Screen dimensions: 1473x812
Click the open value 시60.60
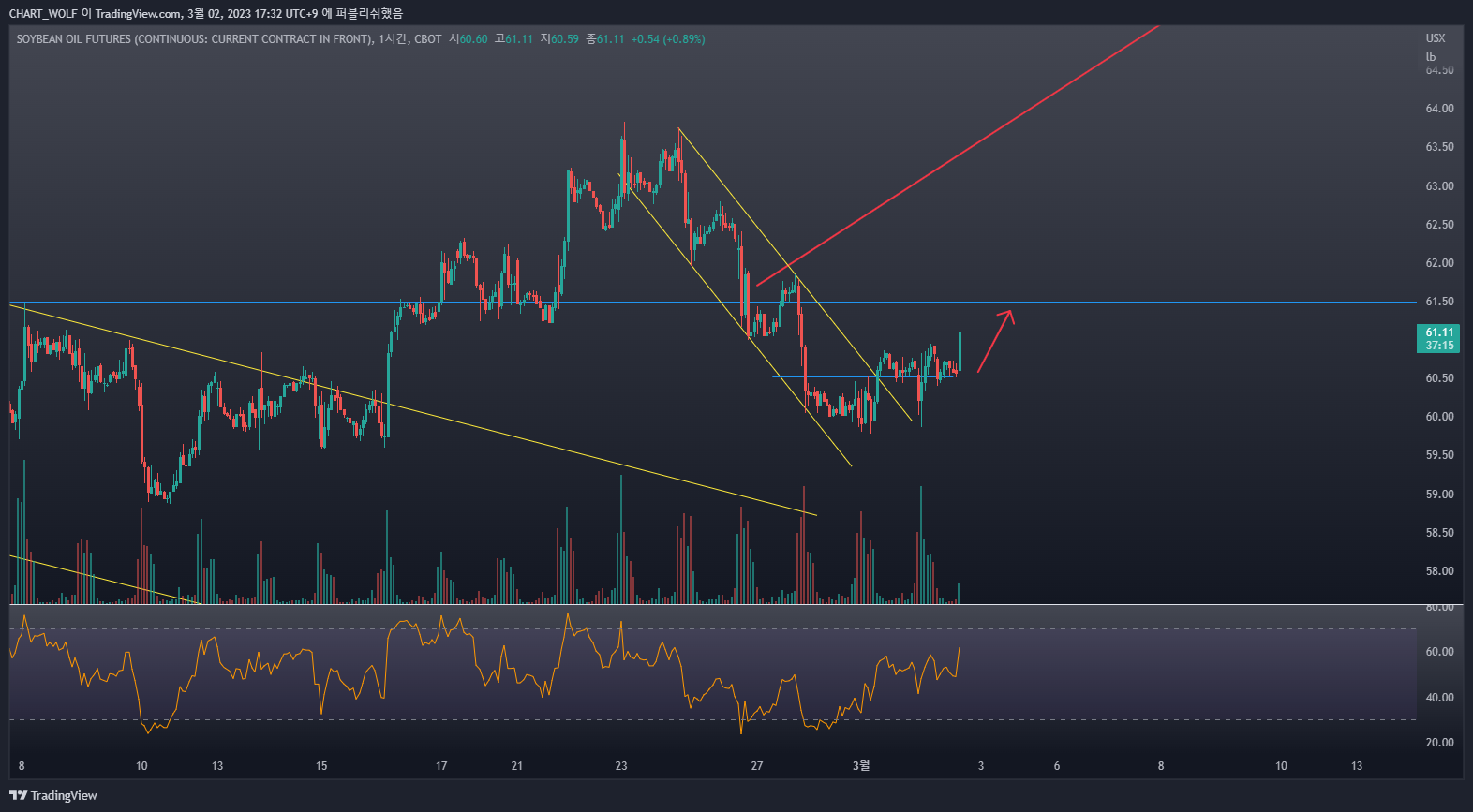coord(469,39)
